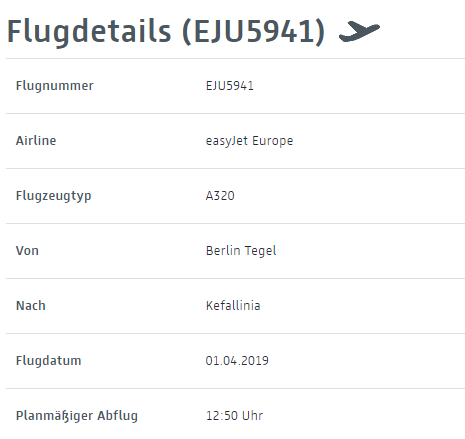This screenshot has height=439, width=465.
Task: Select the Flugdatum label
Action: point(49,361)
